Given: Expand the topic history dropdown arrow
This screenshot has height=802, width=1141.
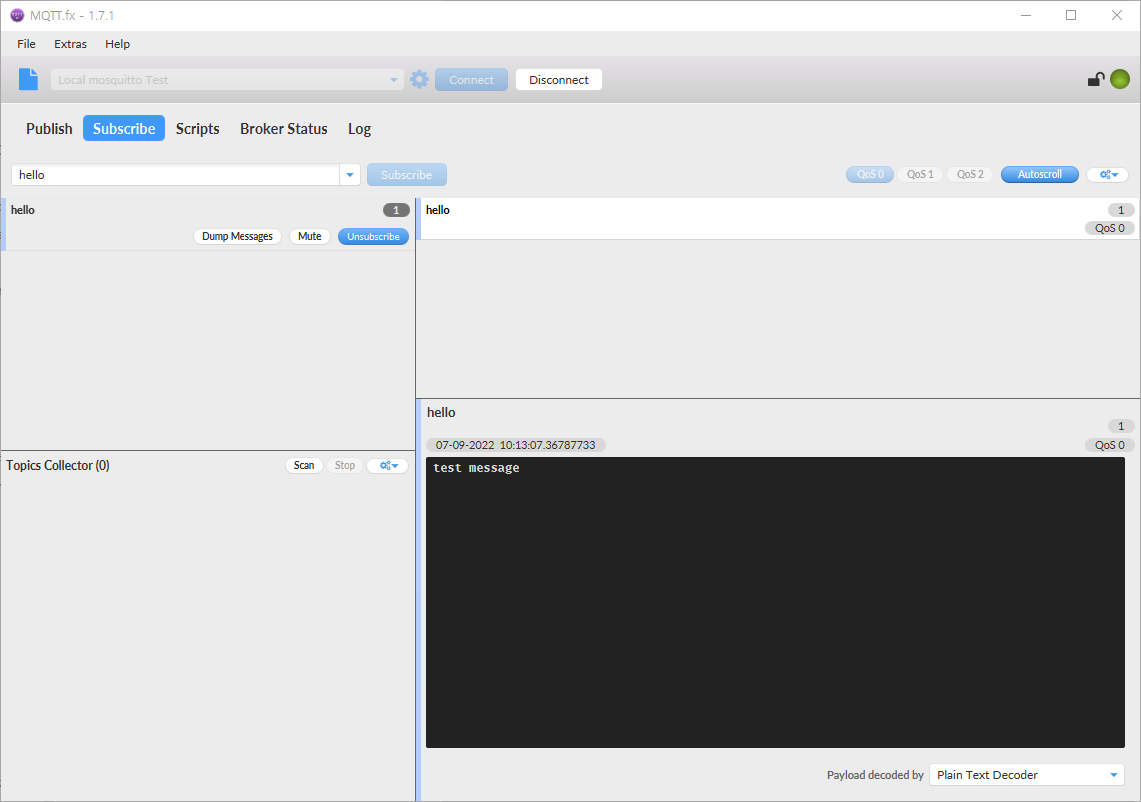Looking at the screenshot, I should click(x=350, y=175).
